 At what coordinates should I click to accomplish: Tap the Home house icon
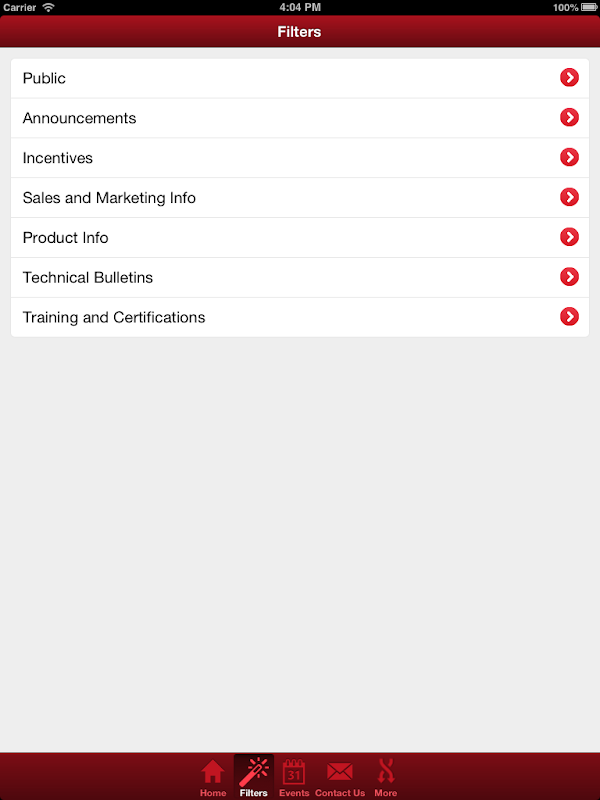point(213,772)
